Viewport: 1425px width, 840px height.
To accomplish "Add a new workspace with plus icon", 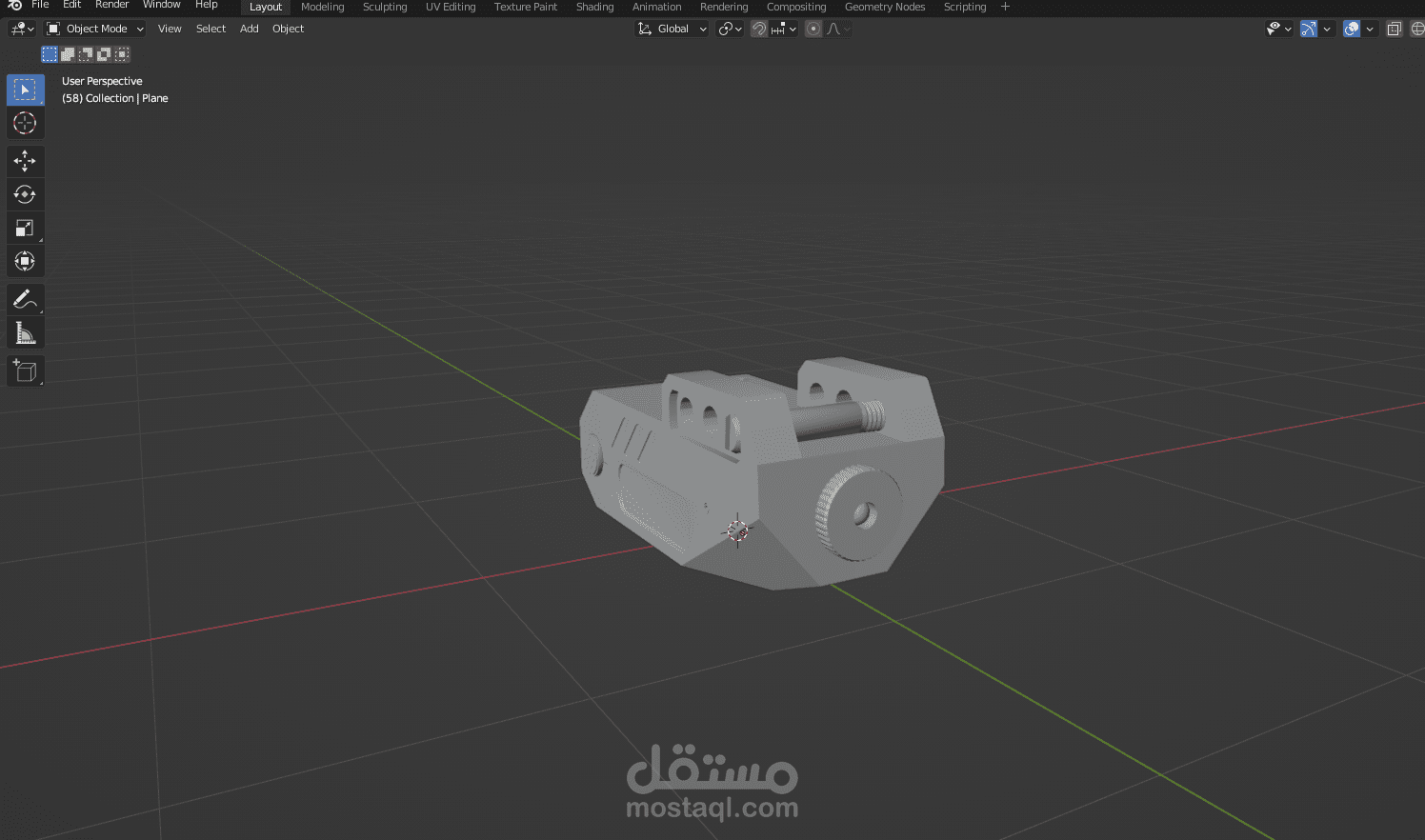I will click(x=1005, y=7).
